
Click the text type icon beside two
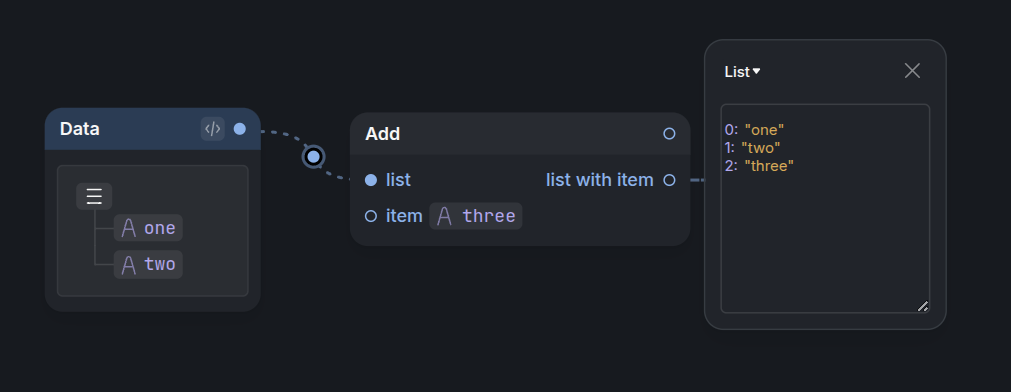tap(129, 264)
